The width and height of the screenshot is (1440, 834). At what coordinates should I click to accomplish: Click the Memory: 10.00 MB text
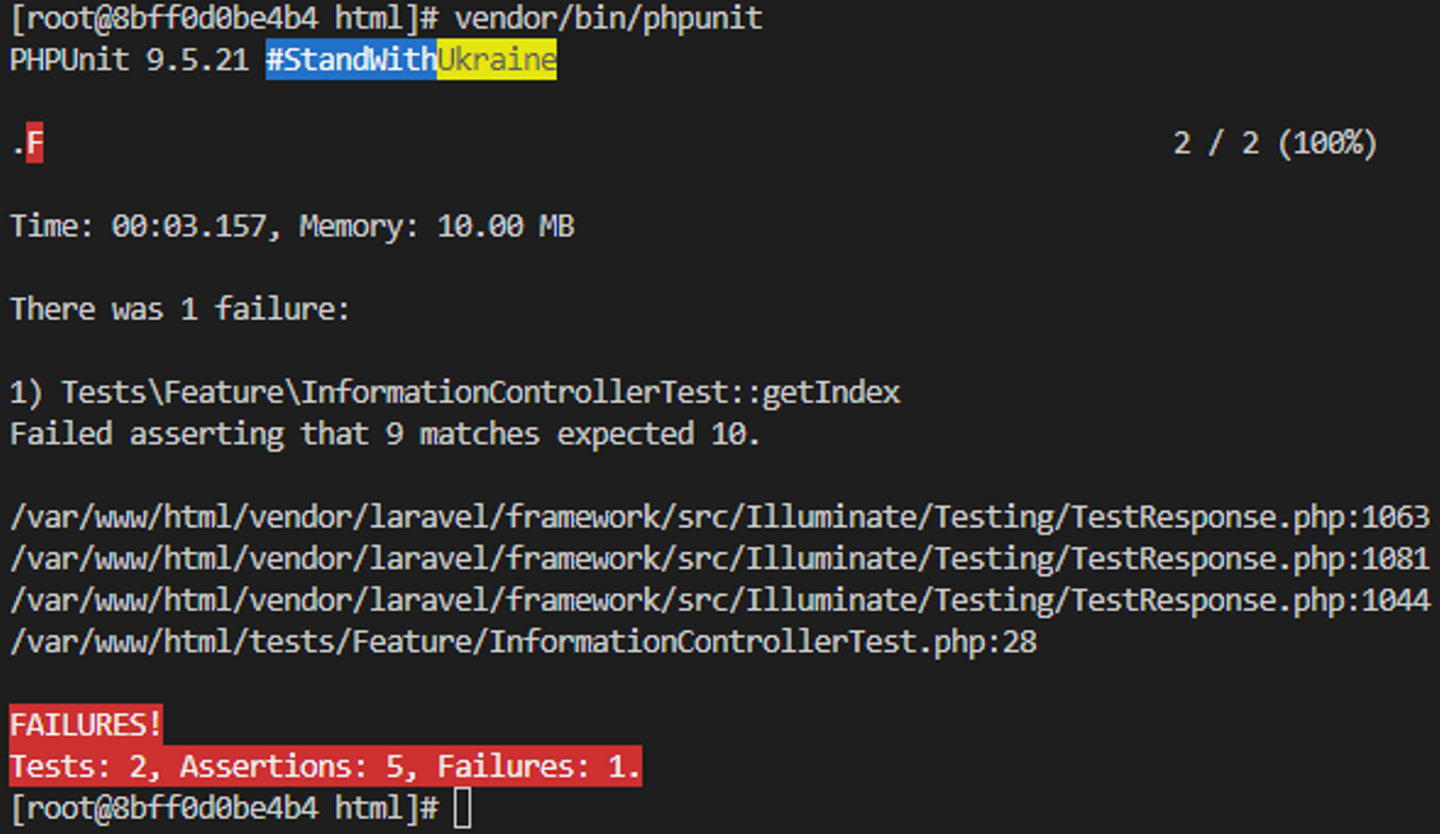436,226
